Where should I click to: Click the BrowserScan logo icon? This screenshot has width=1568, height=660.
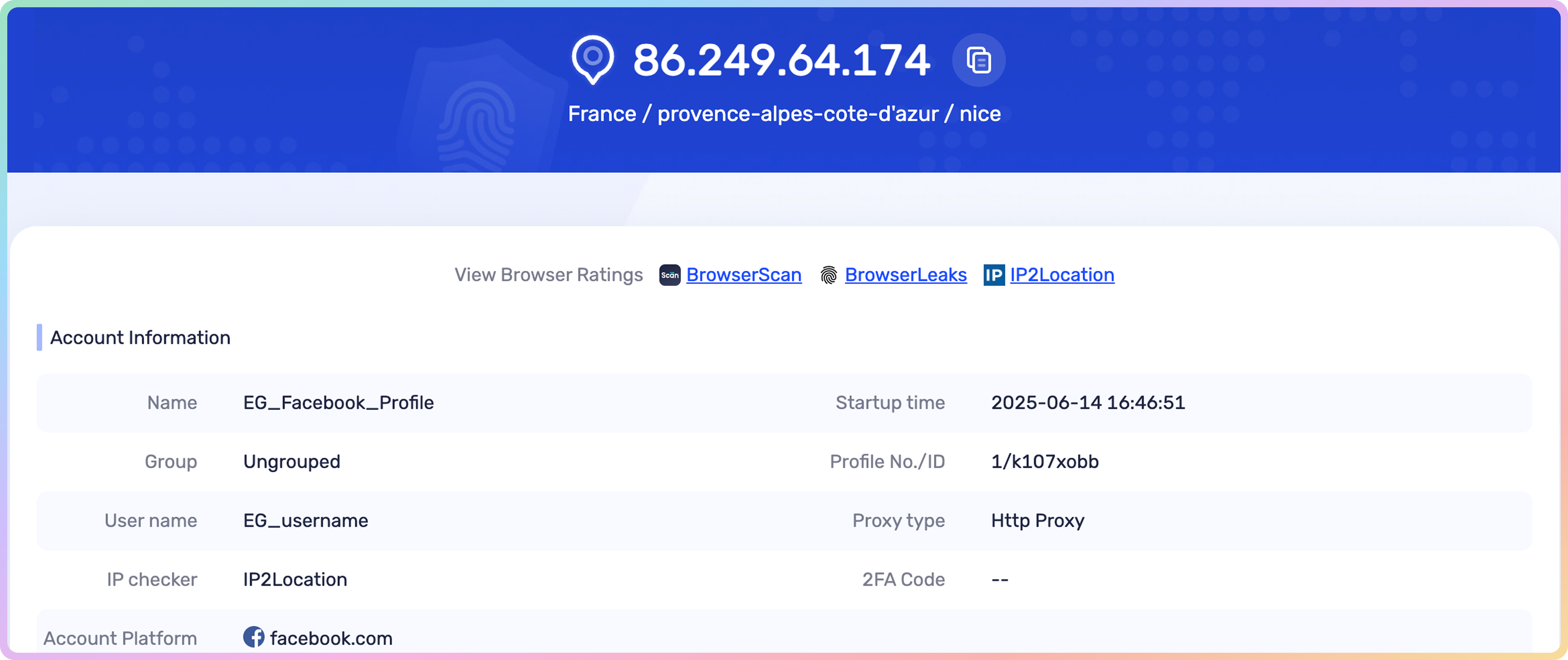pyautogui.click(x=669, y=275)
